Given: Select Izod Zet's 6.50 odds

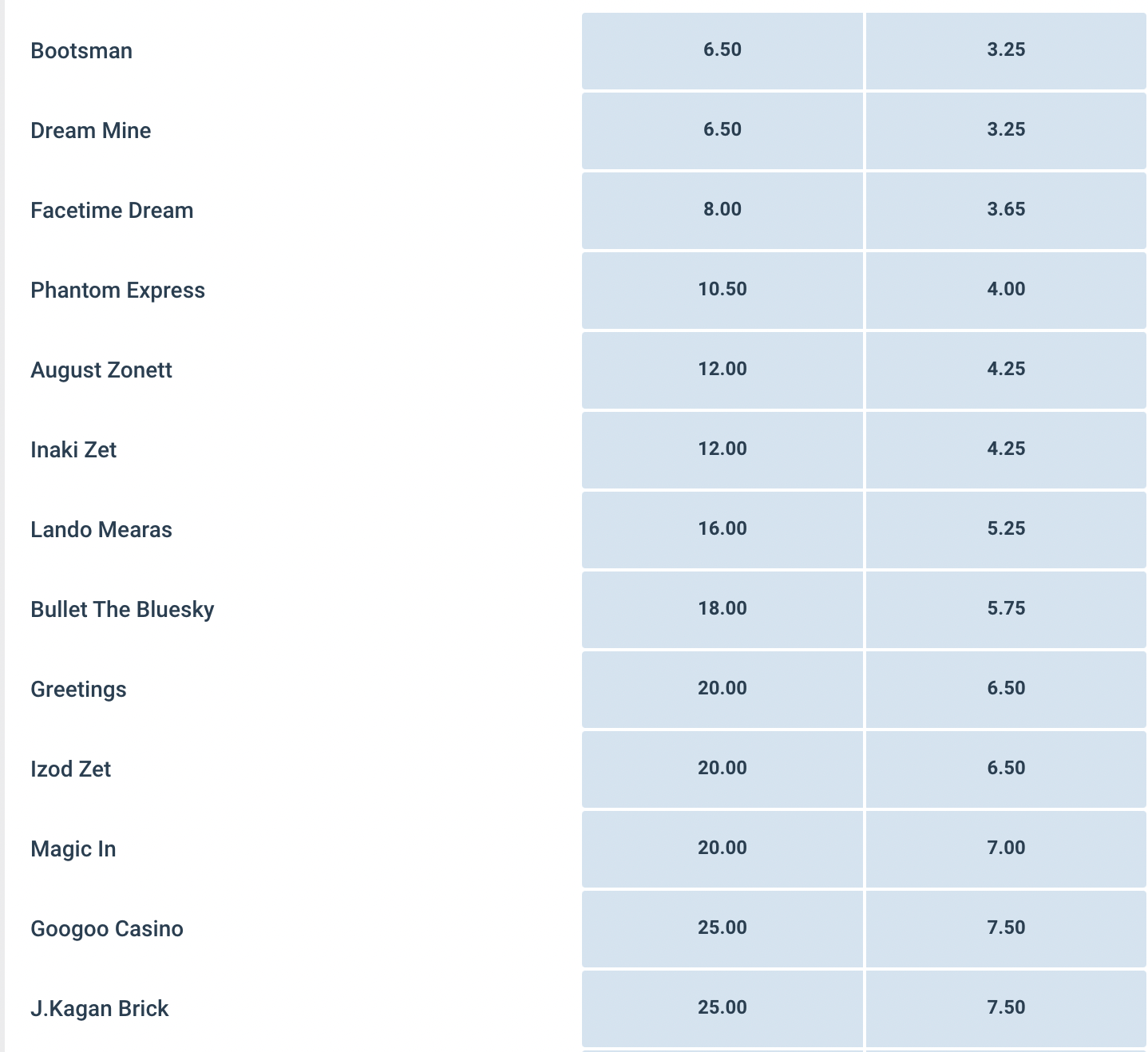Looking at the screenshot, I should (1005, 768).
